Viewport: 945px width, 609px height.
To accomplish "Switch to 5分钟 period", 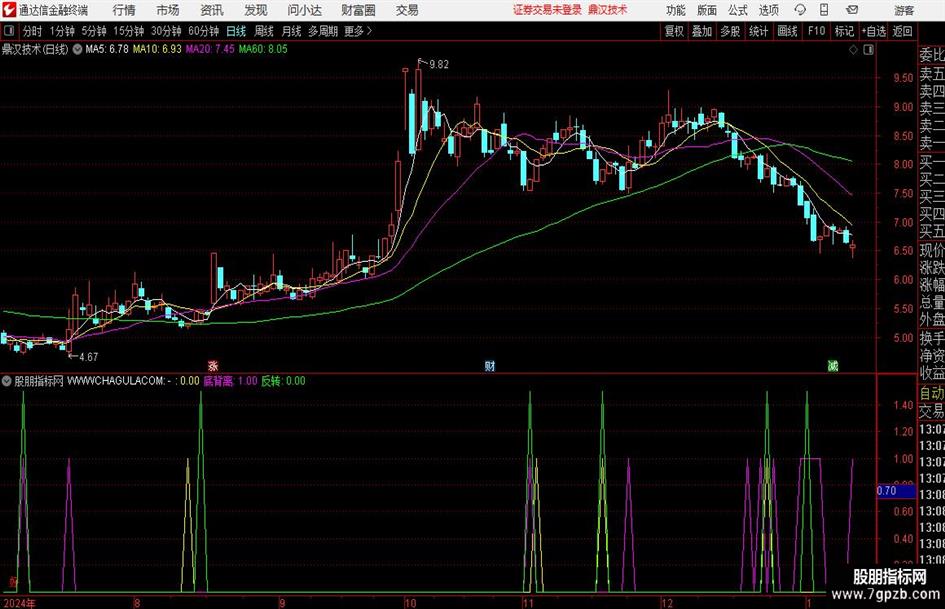I will [94, 31].
